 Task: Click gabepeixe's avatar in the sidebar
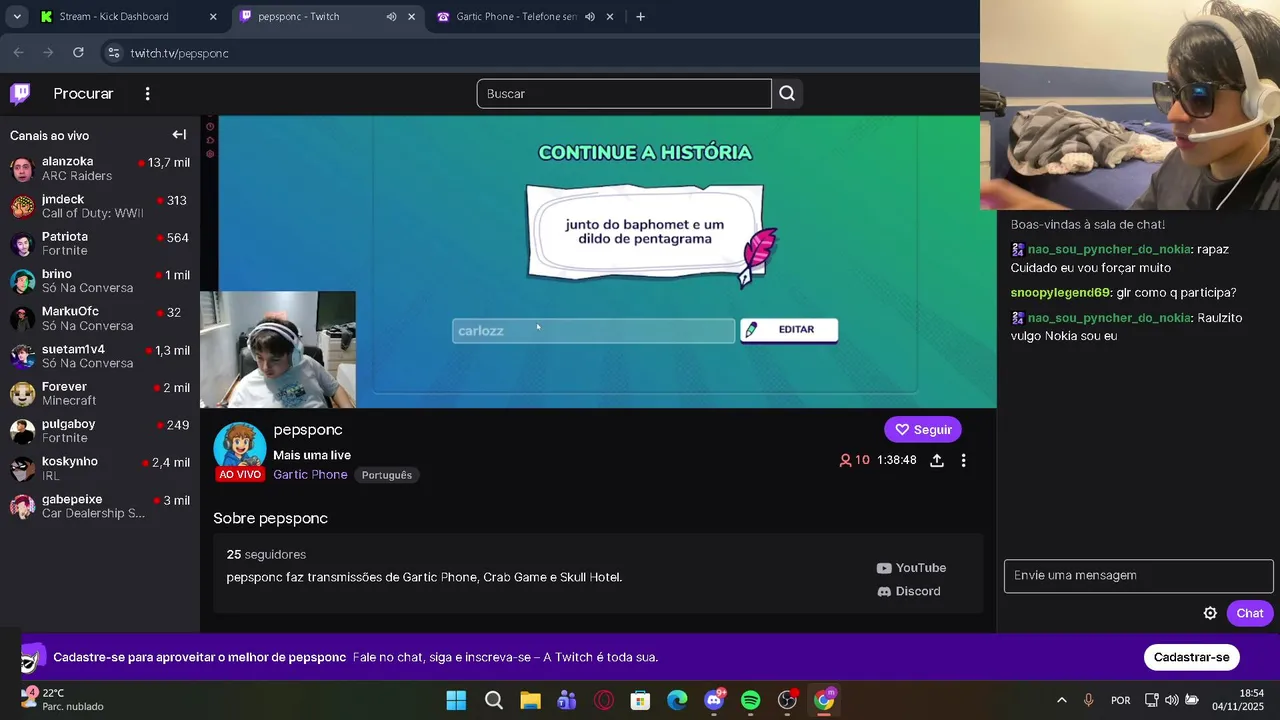[22, 507]
